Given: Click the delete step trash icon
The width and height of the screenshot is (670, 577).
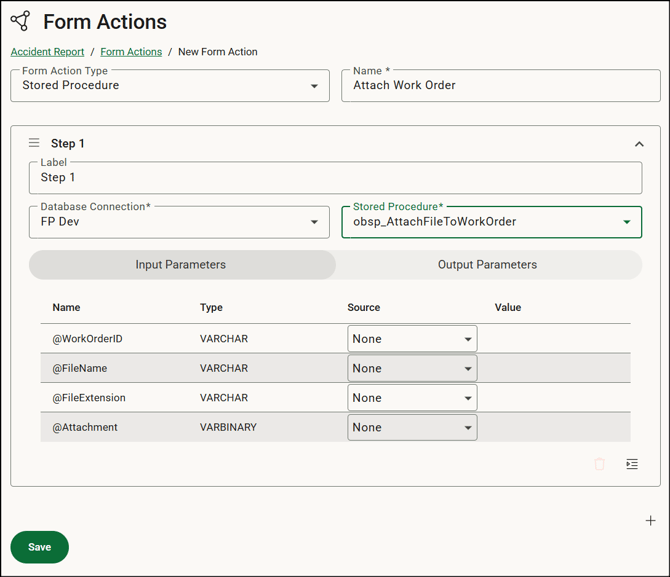Looking at the screenshot, I should [x=600, y=464].
